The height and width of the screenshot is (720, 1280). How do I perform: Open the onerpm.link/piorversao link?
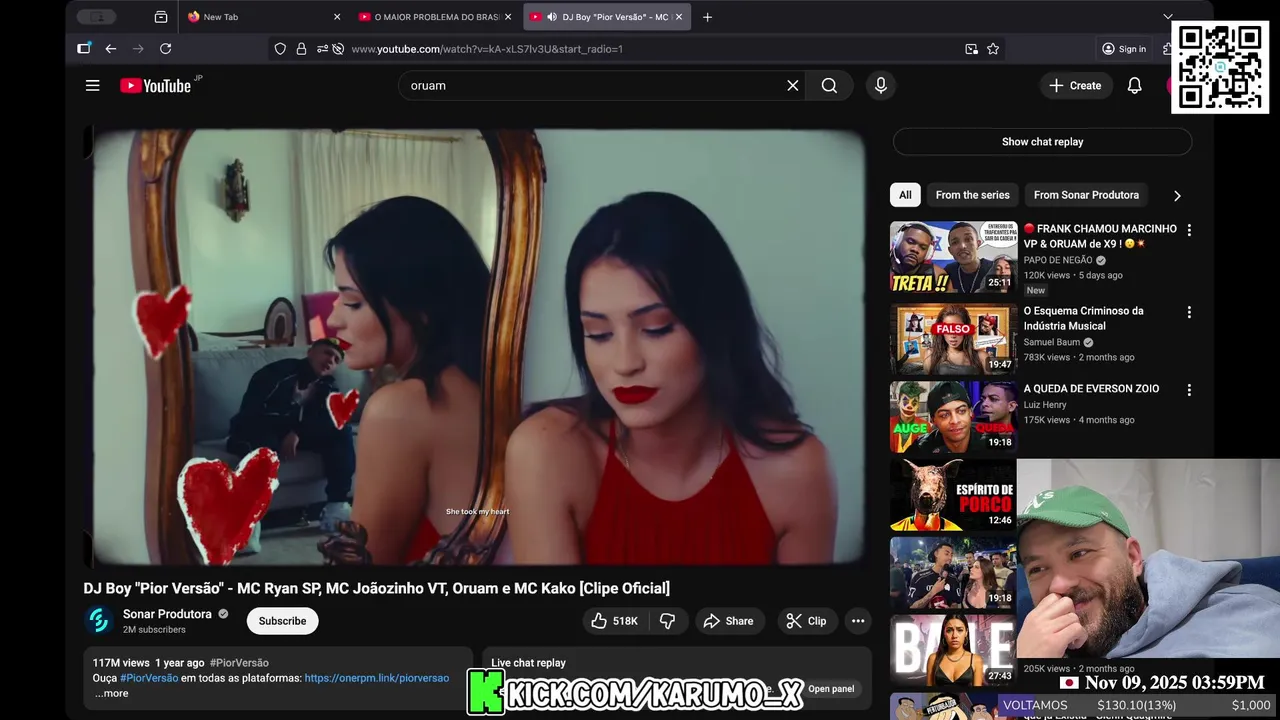click(x=377, y=678)
